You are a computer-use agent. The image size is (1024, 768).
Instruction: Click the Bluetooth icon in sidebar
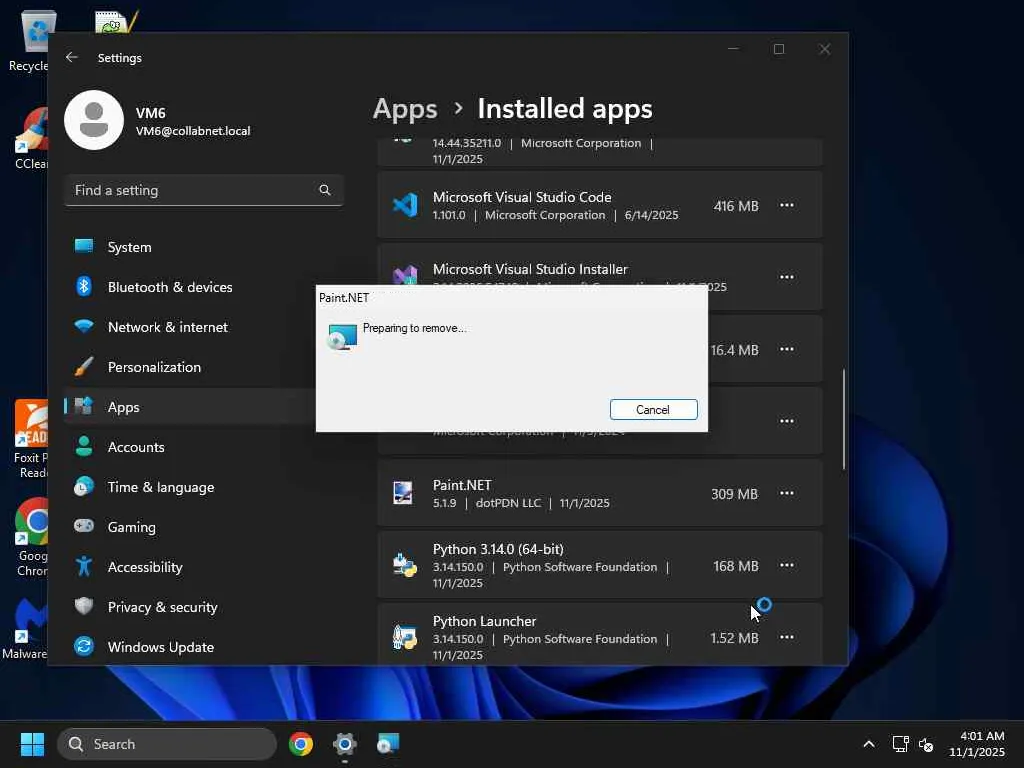[x=84, y=286]
